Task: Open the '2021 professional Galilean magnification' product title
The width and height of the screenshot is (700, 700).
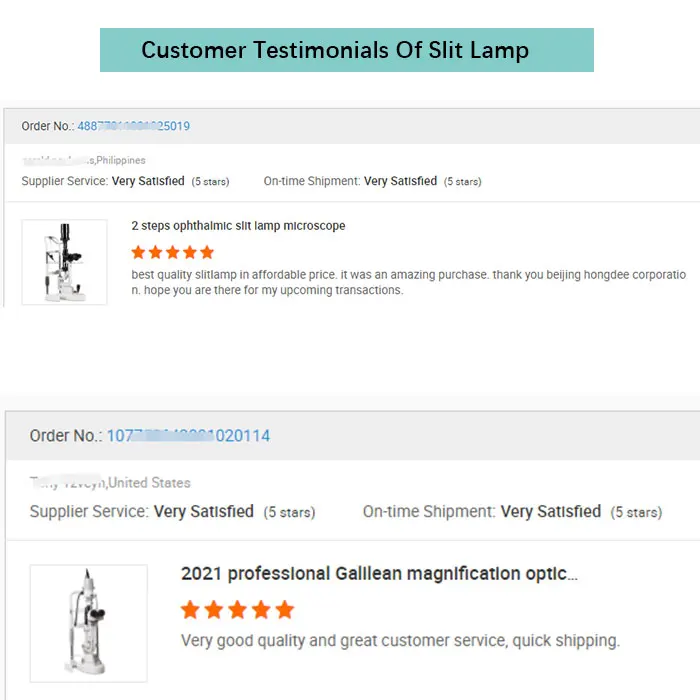Action: pos(379,574)
